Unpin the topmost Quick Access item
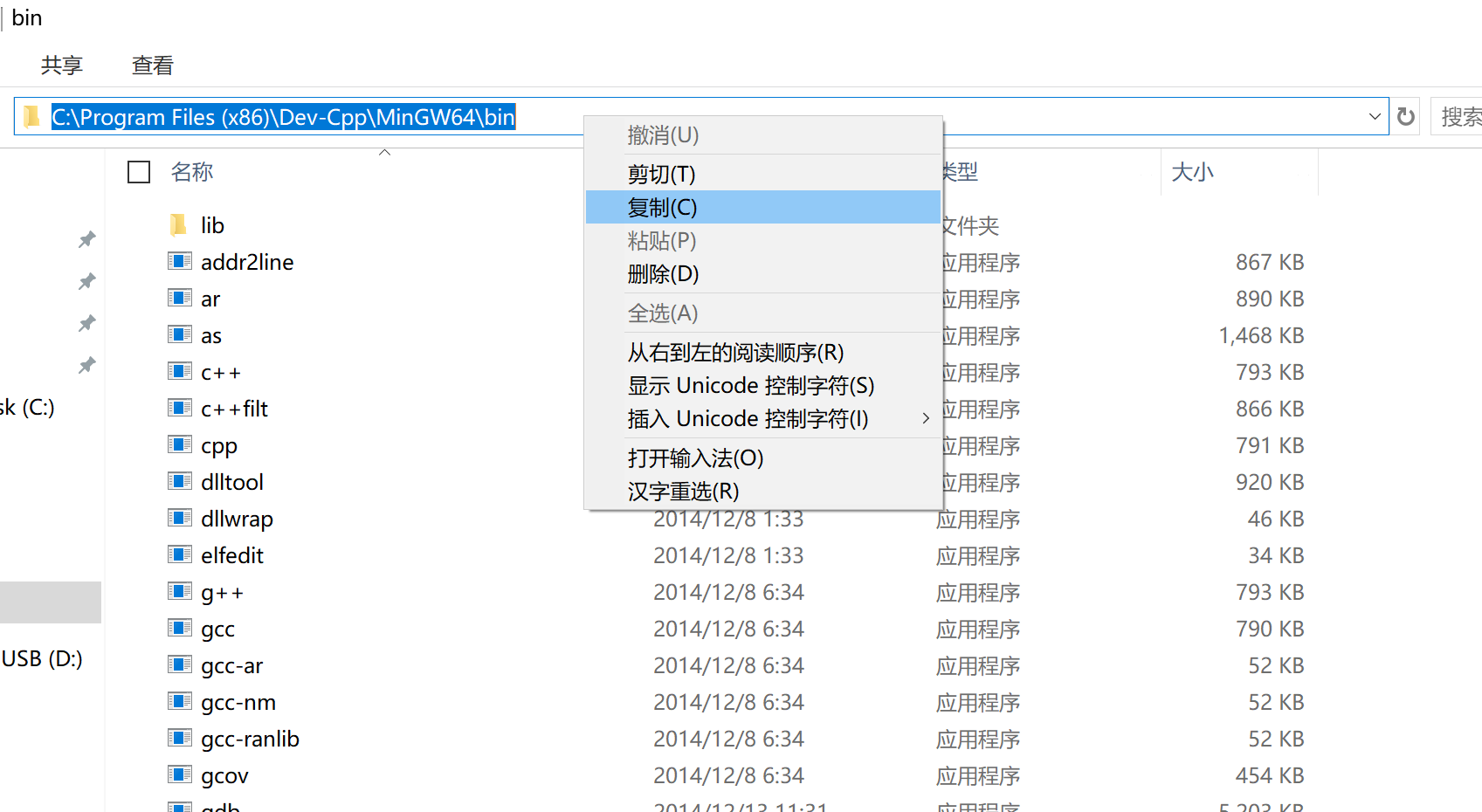The image size is (1482, 812). click(86, 238)
